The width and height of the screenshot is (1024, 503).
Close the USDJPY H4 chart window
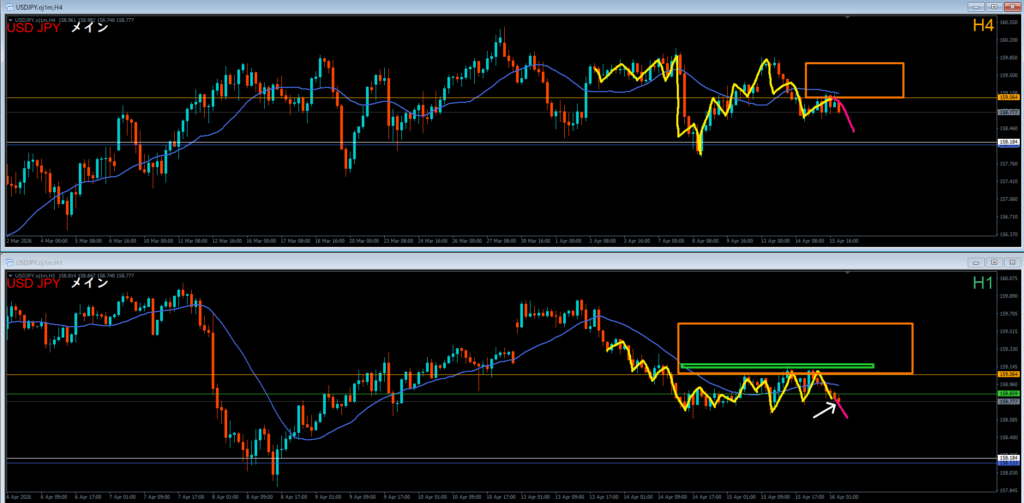point(1011,6)
